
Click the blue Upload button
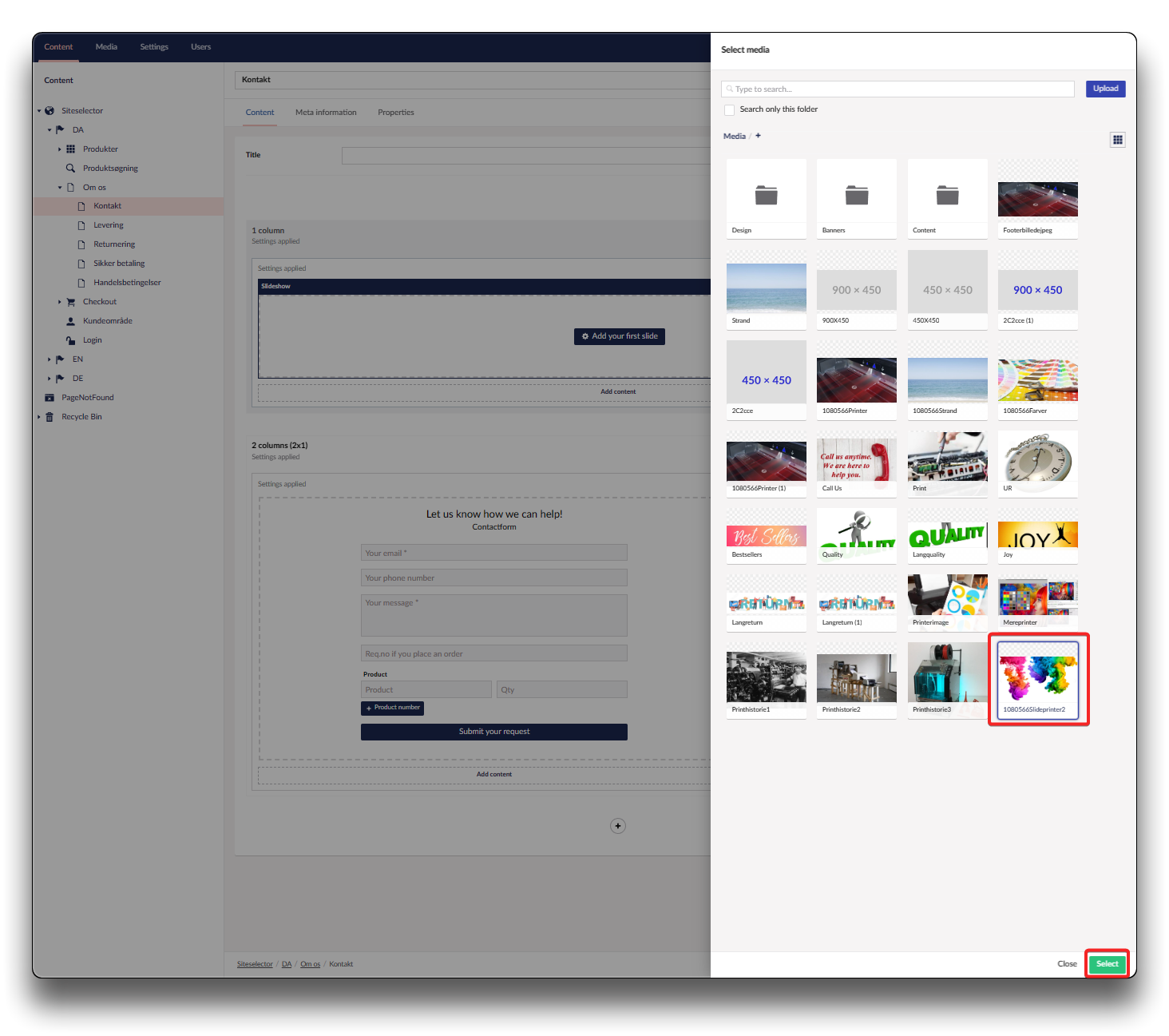coord(1105,89)
